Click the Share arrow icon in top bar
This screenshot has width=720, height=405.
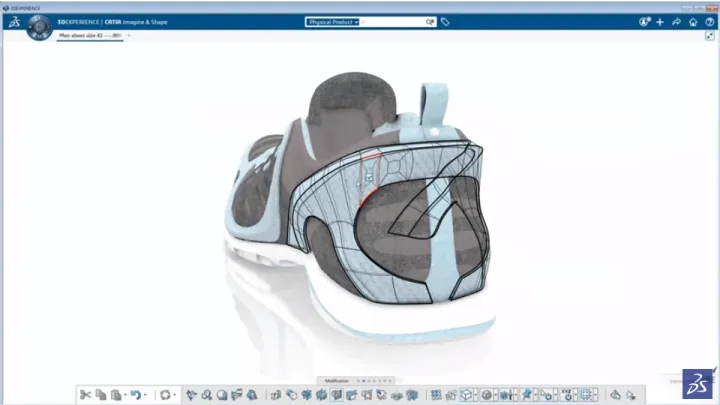[676, 21]
